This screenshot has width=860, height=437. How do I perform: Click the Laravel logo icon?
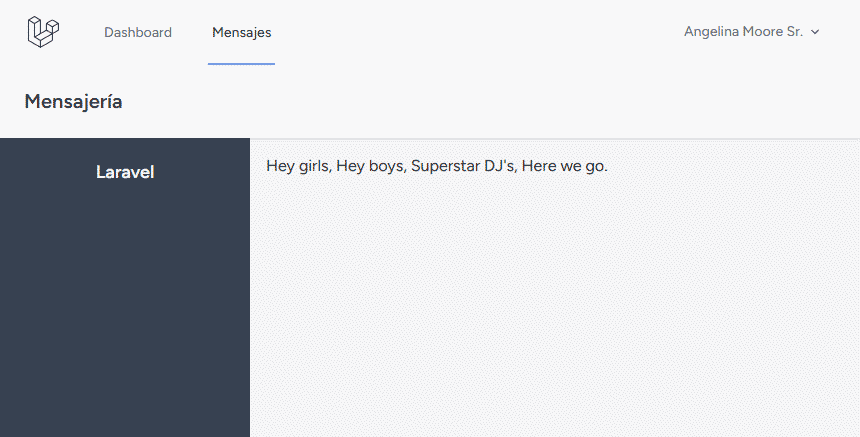pos(43,32)
